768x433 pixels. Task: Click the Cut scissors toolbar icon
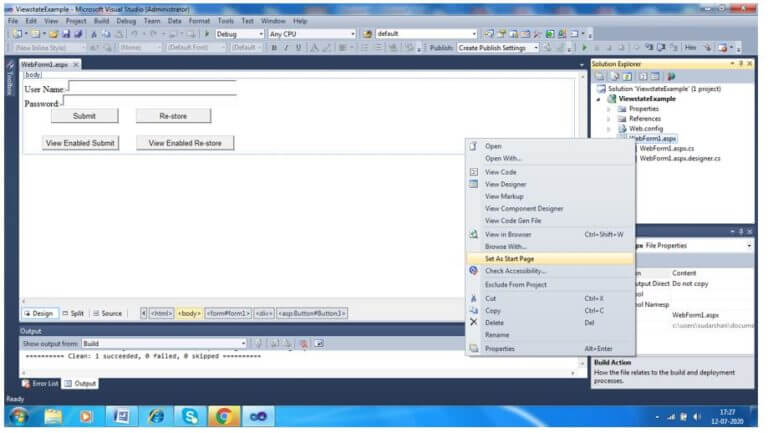tap(94, 34)
